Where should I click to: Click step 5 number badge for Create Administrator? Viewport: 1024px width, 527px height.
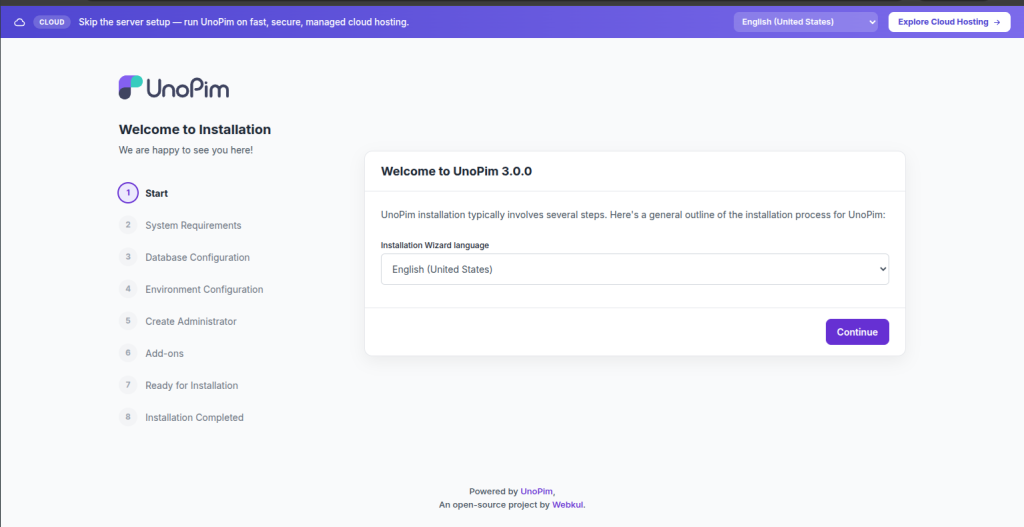(x=128, y=321)
